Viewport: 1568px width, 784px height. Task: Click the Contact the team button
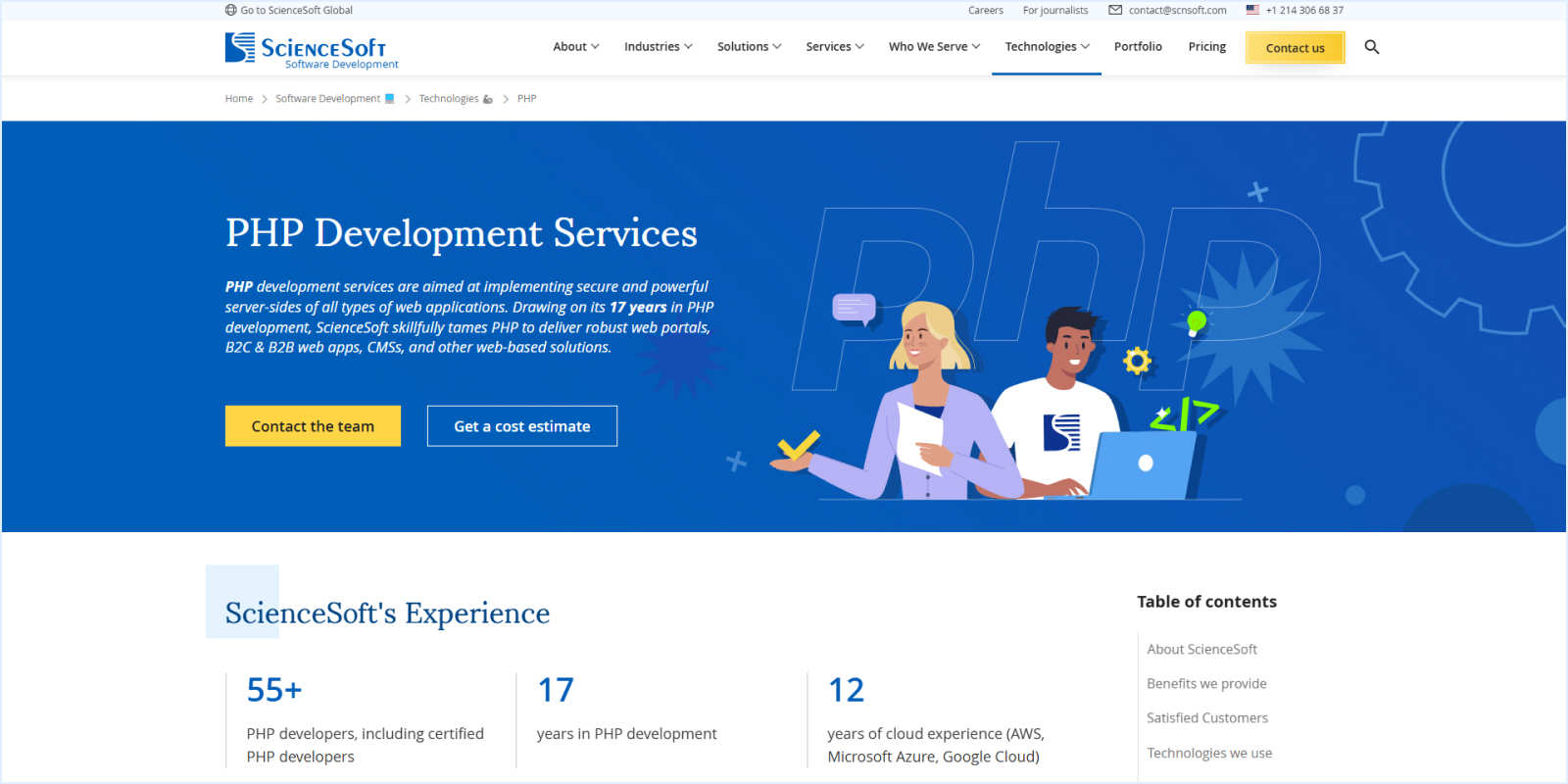click(313, 426)
